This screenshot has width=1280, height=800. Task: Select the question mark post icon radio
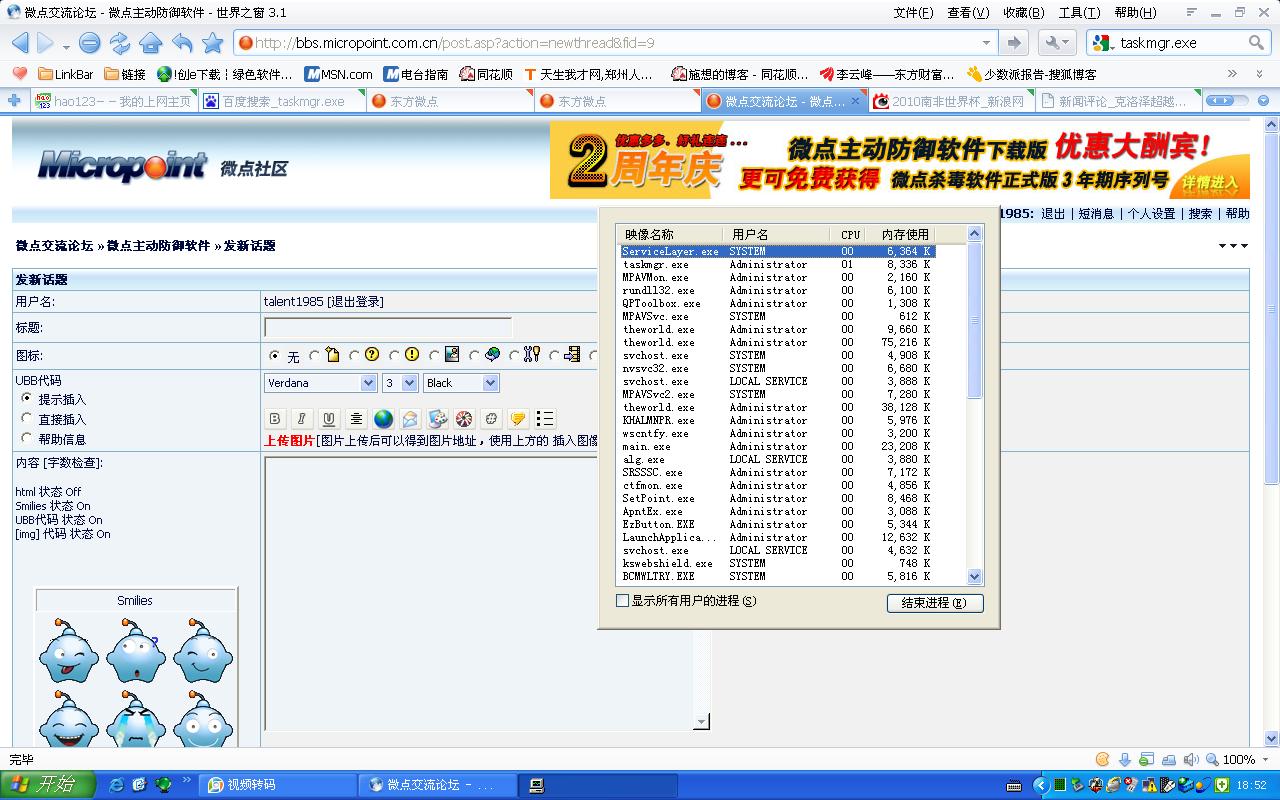(355, 355)
